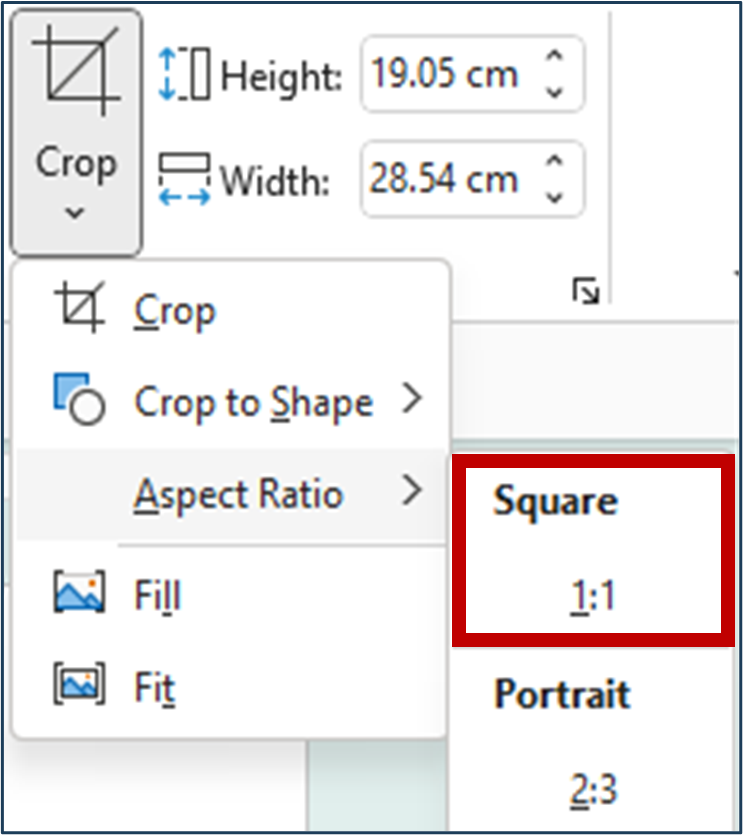743x835 pixels.
Task: Open the Crop to Shape submenu
Action: [230, 402]
